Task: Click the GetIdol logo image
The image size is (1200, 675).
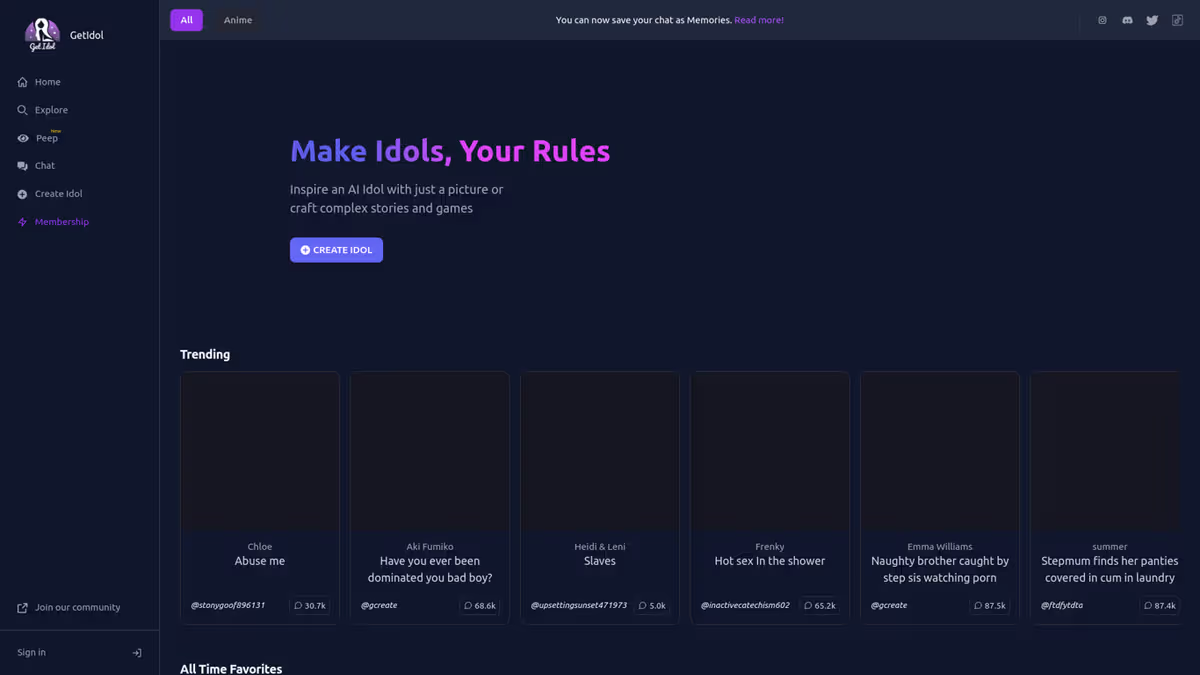Action: coord(42,35)
